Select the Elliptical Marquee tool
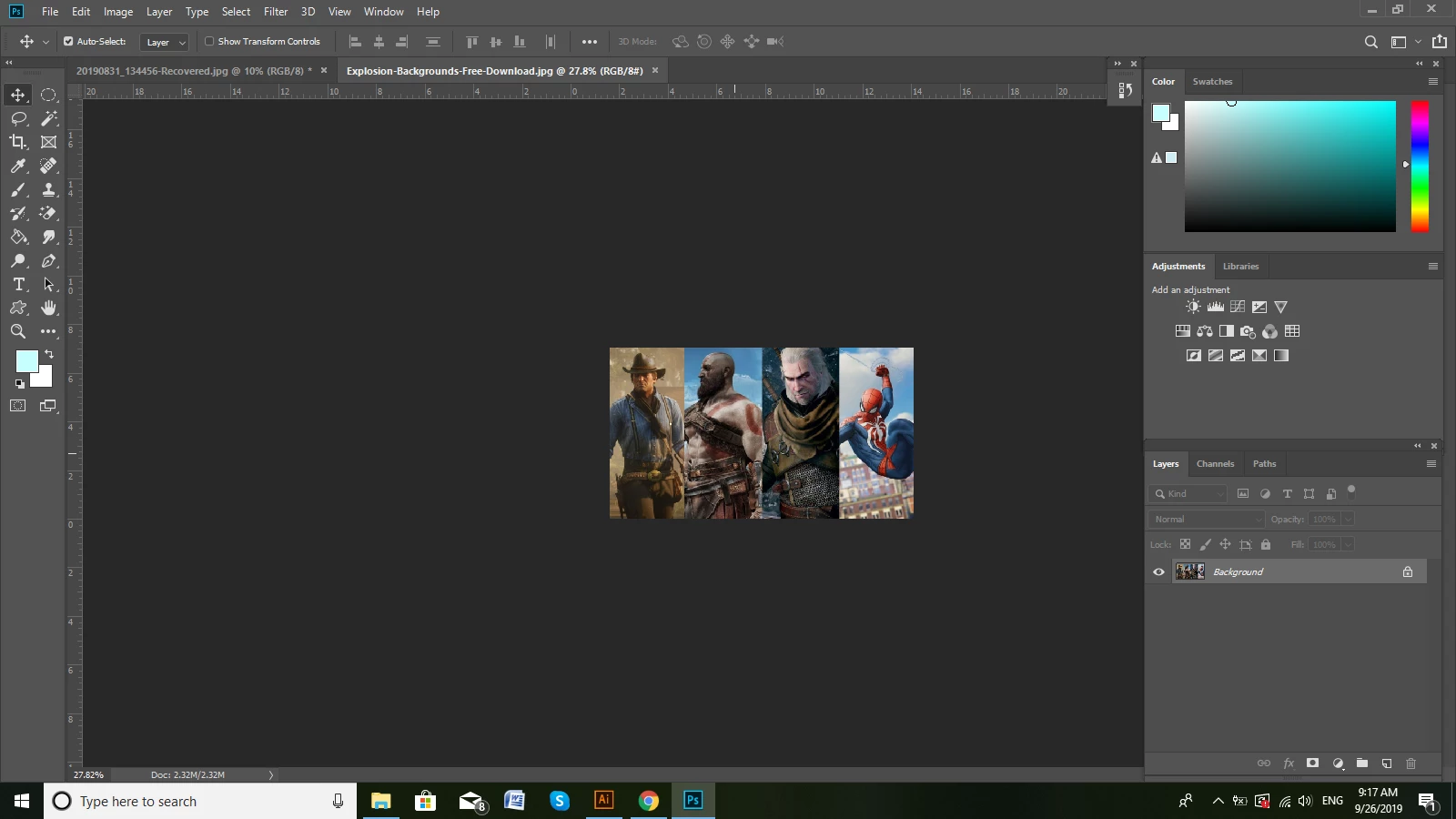The height and width of the screenshot is (819, 1456). (49, 95)
